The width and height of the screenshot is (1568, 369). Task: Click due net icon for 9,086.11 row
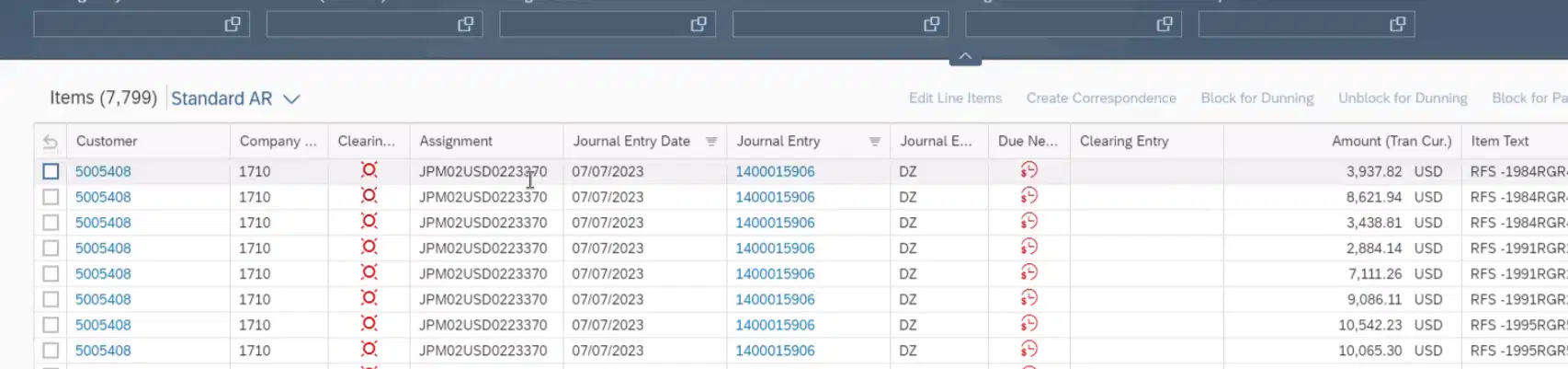click(x=1028, y=298)
